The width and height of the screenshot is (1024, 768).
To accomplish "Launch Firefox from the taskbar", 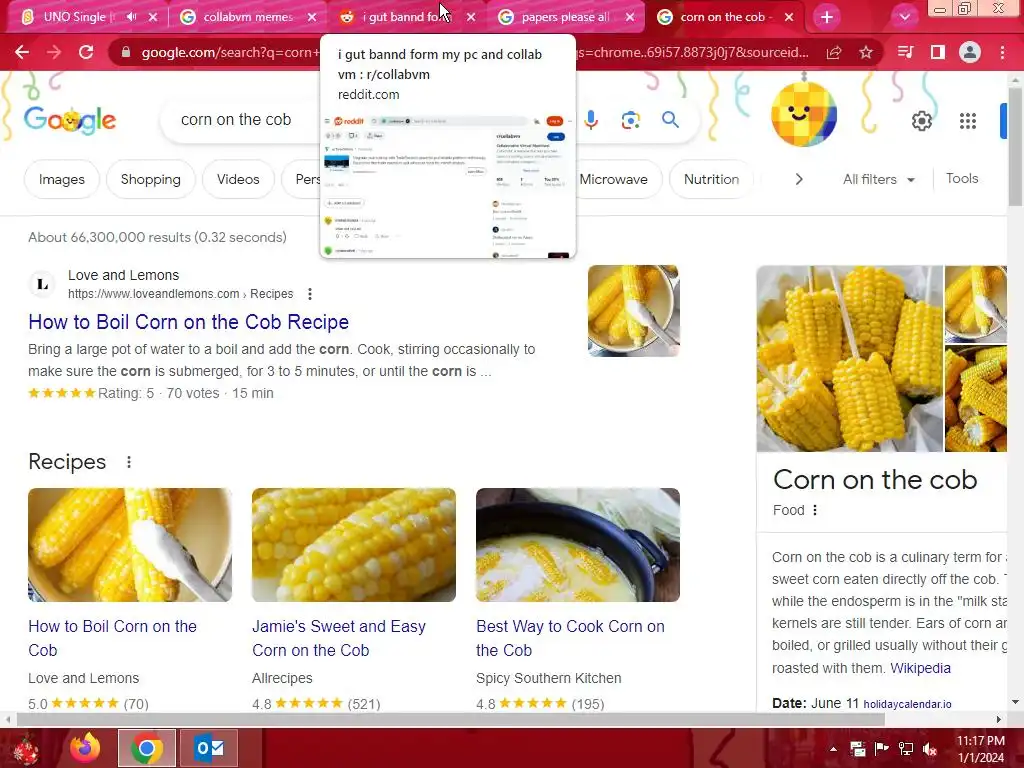I will [86, 748].
